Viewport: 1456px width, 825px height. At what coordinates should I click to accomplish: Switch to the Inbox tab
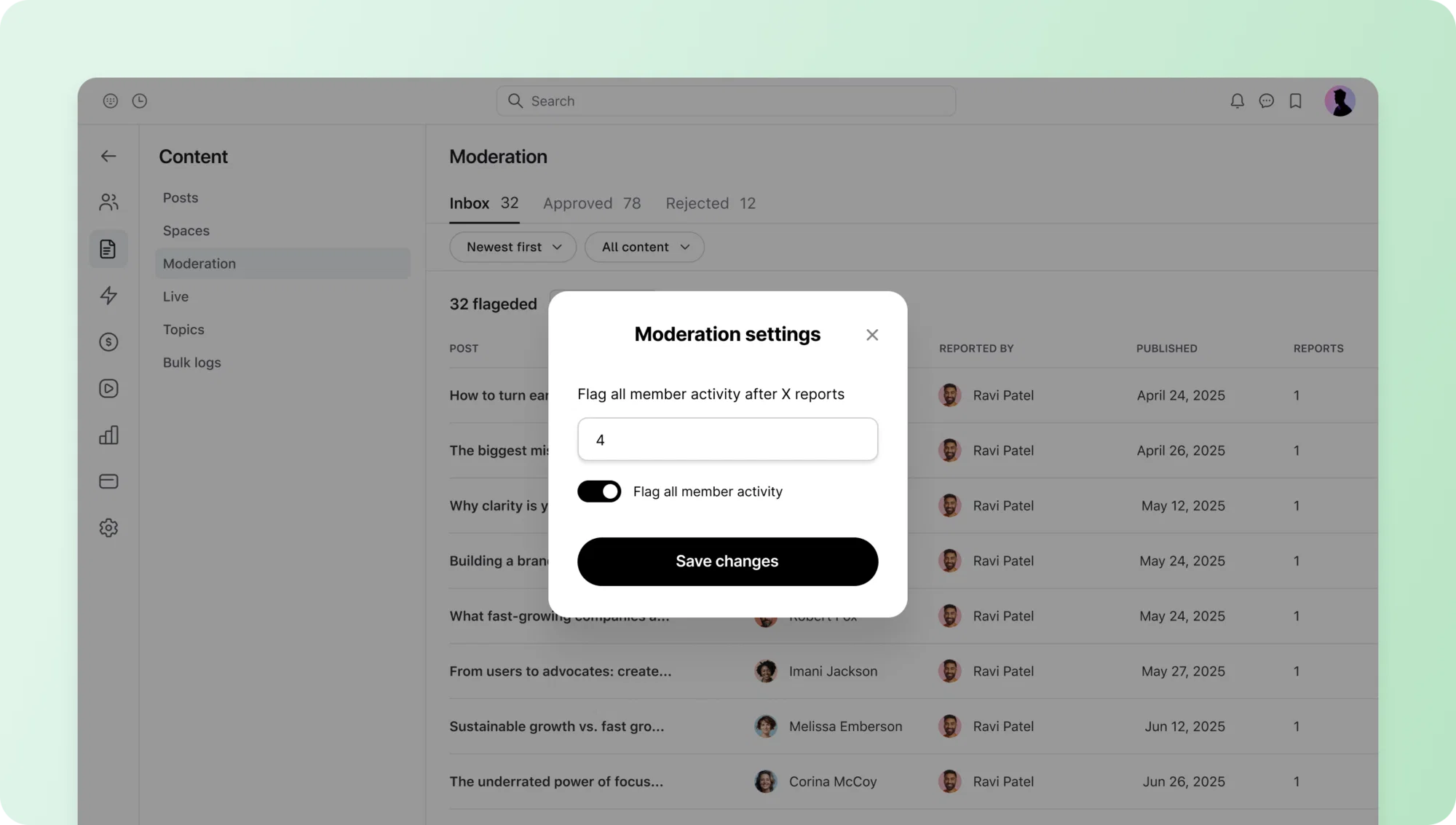click(483, 203)
